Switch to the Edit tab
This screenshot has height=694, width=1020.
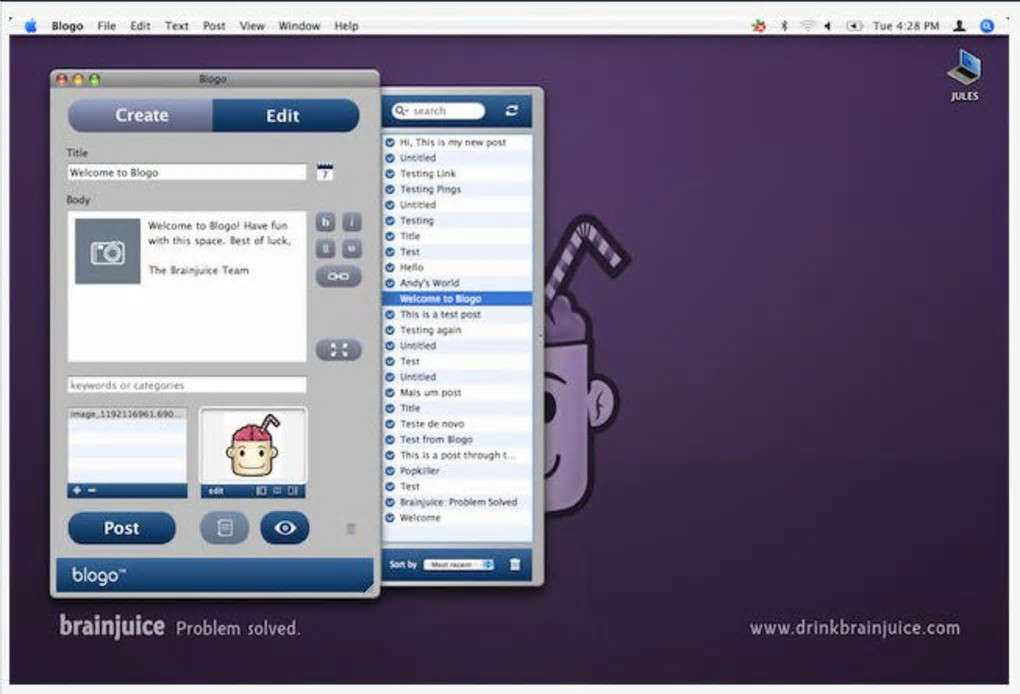coord(286,115)
